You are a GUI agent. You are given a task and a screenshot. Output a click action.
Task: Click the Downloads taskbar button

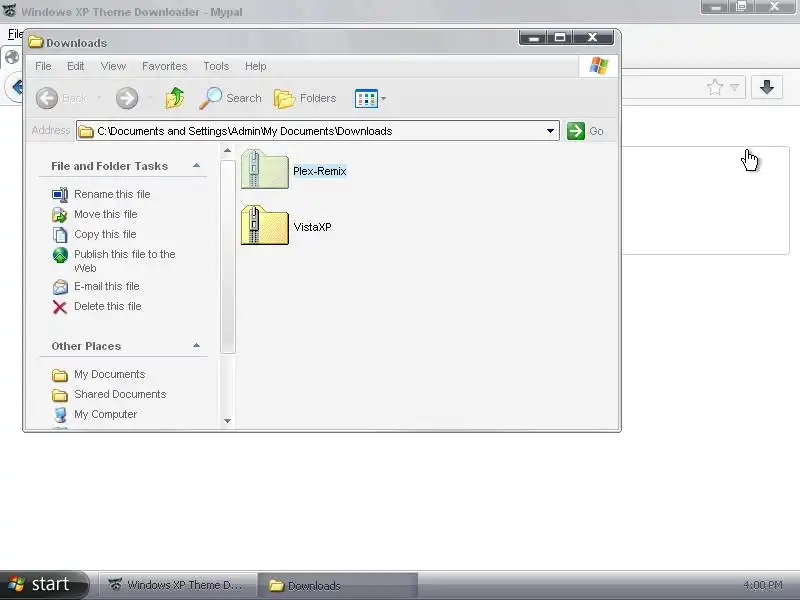[337, 585]
